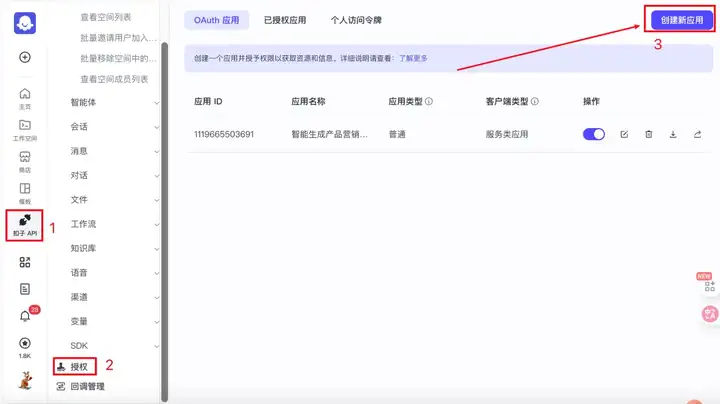720x404 pixels.
Task: Click the Coze logo icon
Action: (25, 22)
